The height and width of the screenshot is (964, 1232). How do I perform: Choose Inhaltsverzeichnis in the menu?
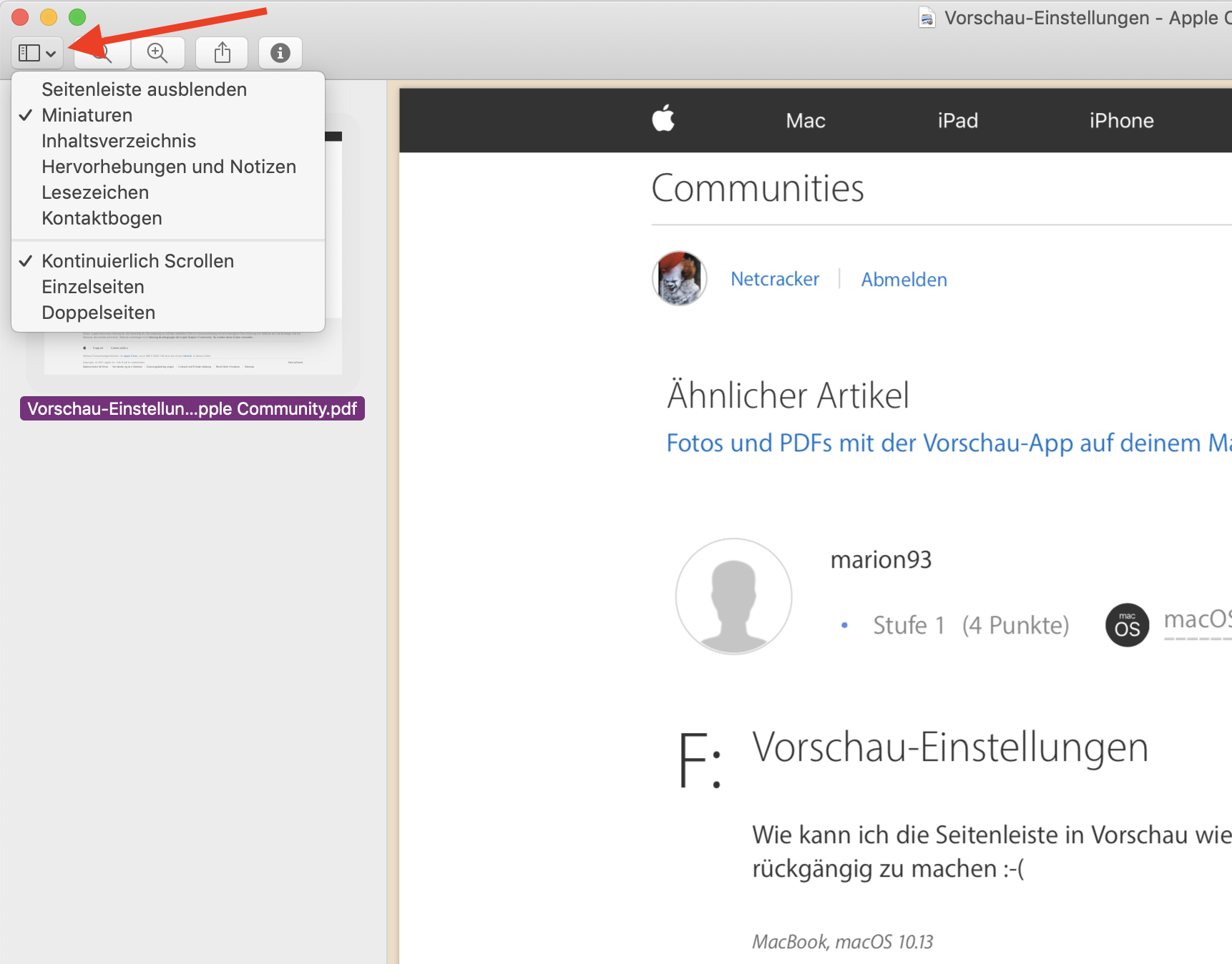(x=119, y=141)
